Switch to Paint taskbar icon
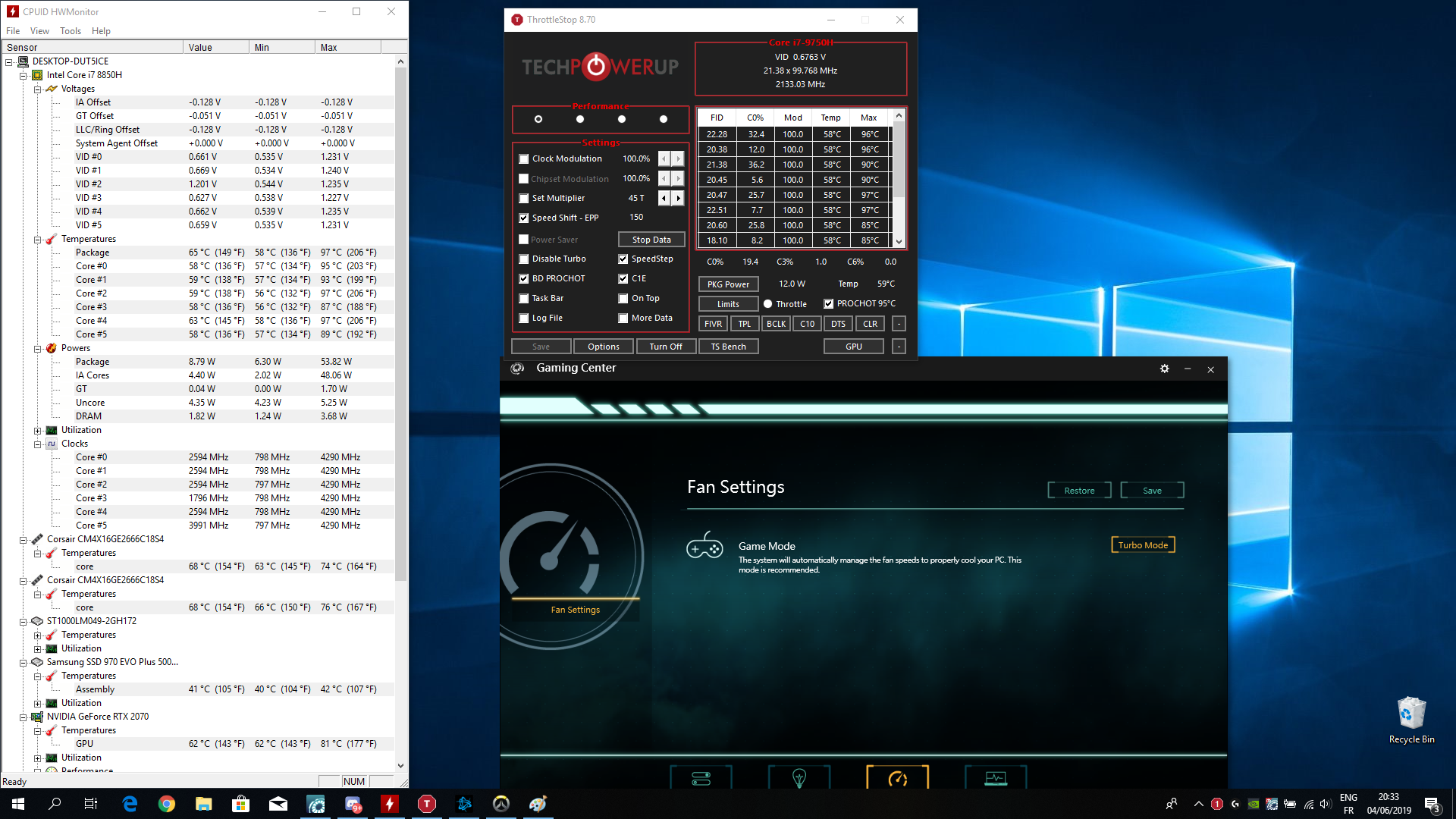 [538, 804]
